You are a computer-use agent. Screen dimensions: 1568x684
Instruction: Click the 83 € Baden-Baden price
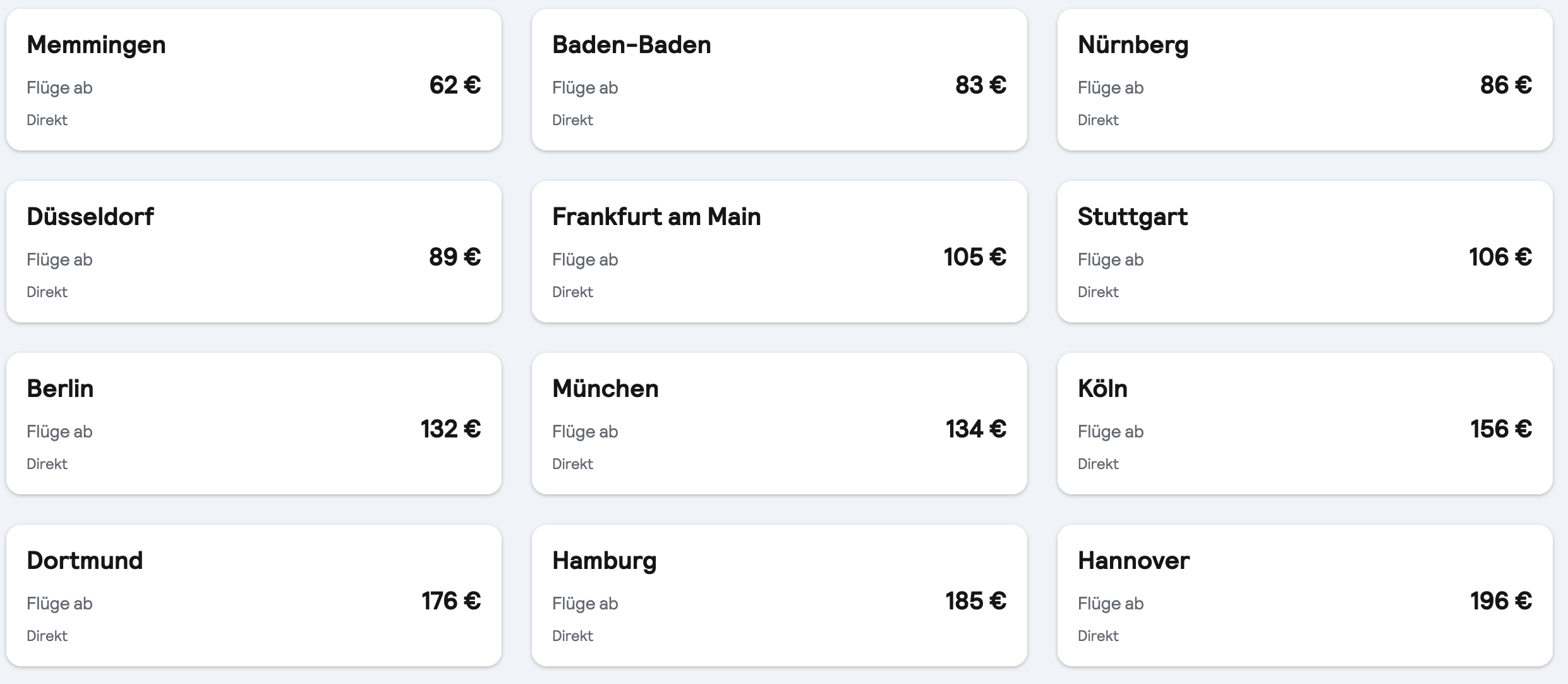point(980,85)
